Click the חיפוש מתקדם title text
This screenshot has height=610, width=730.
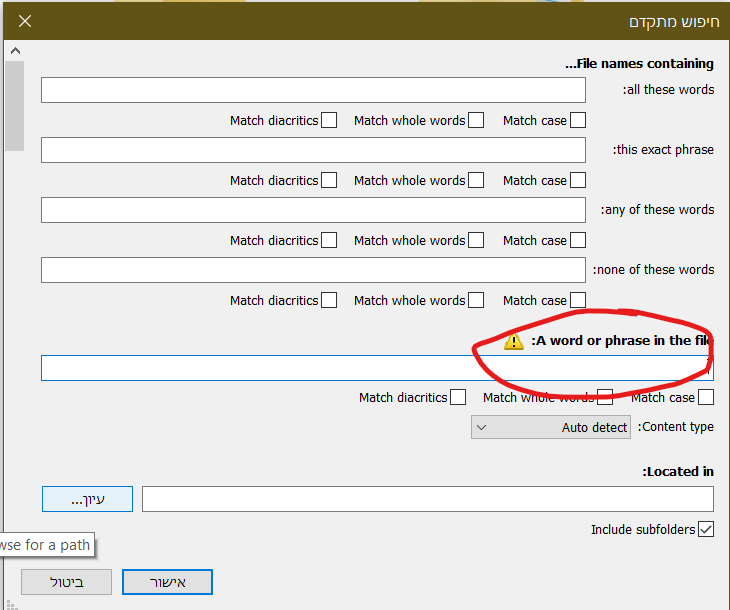[674, 22]
